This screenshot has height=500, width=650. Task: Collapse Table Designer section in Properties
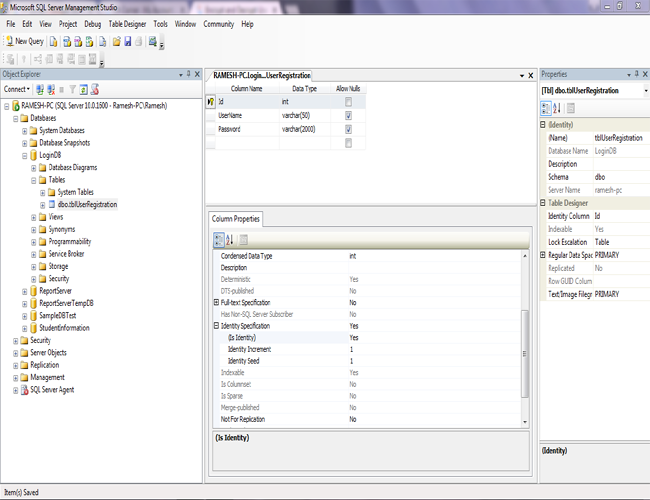coord(543,203)
